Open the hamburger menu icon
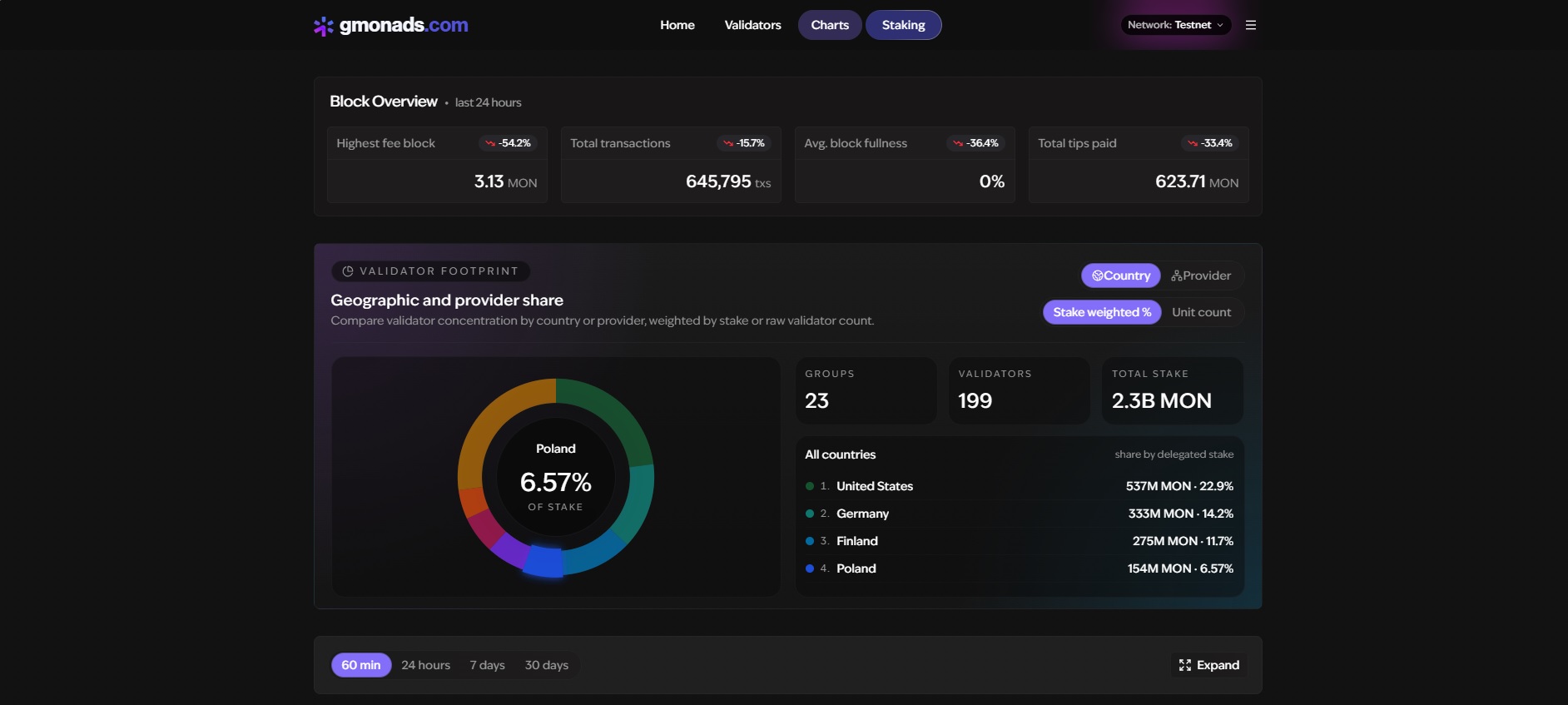 coord(1250,25)
